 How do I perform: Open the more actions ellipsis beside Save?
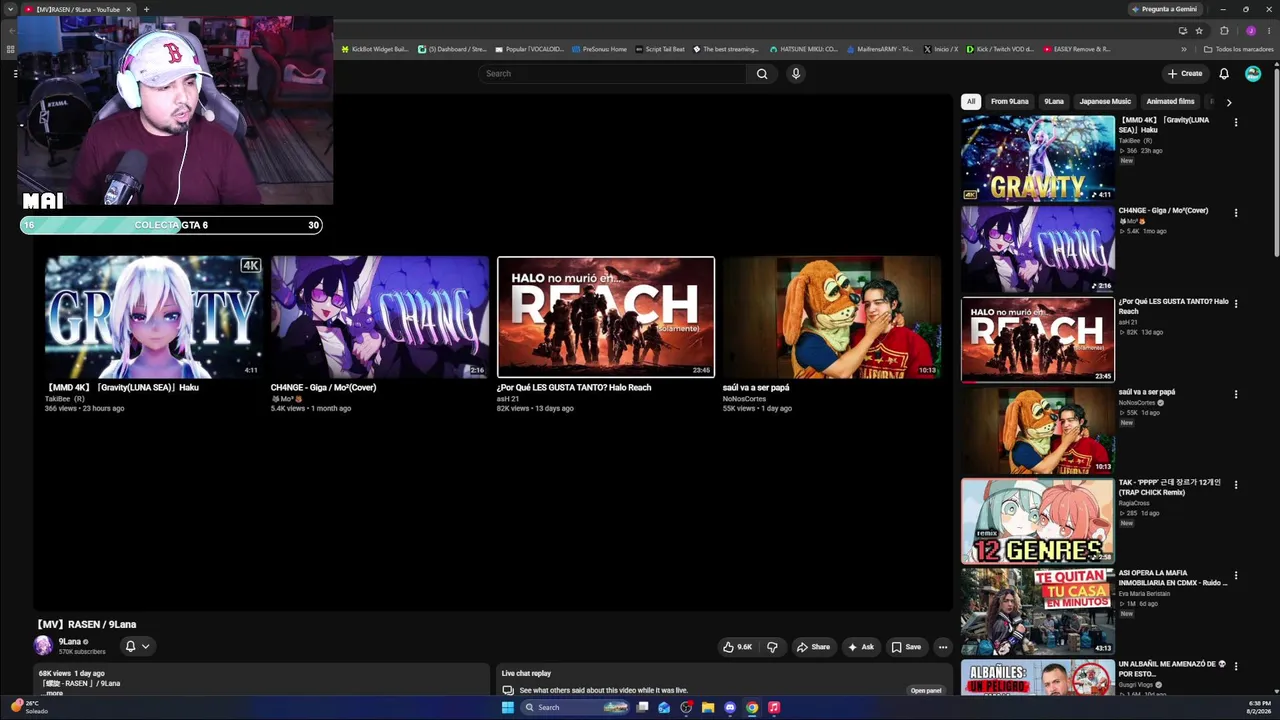coord(942,647)
